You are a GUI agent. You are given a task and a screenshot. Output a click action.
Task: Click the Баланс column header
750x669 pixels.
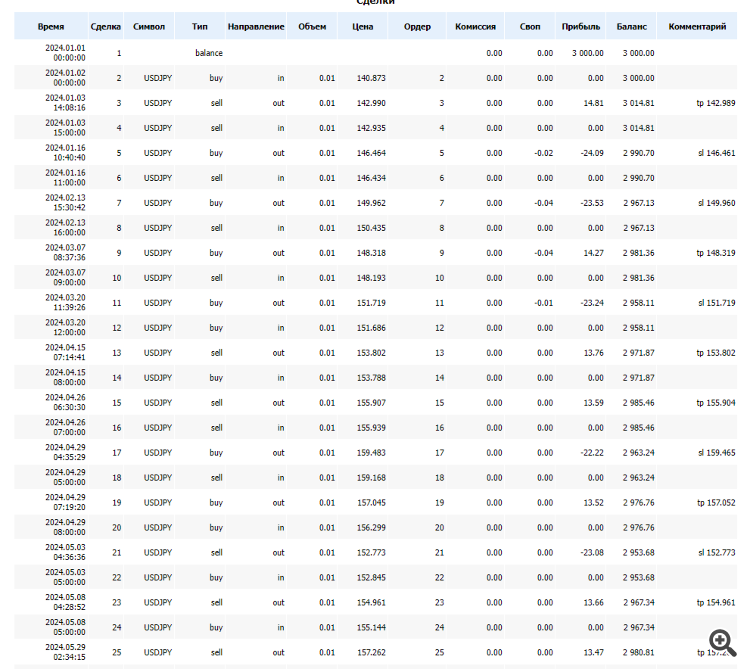point(631,27)
